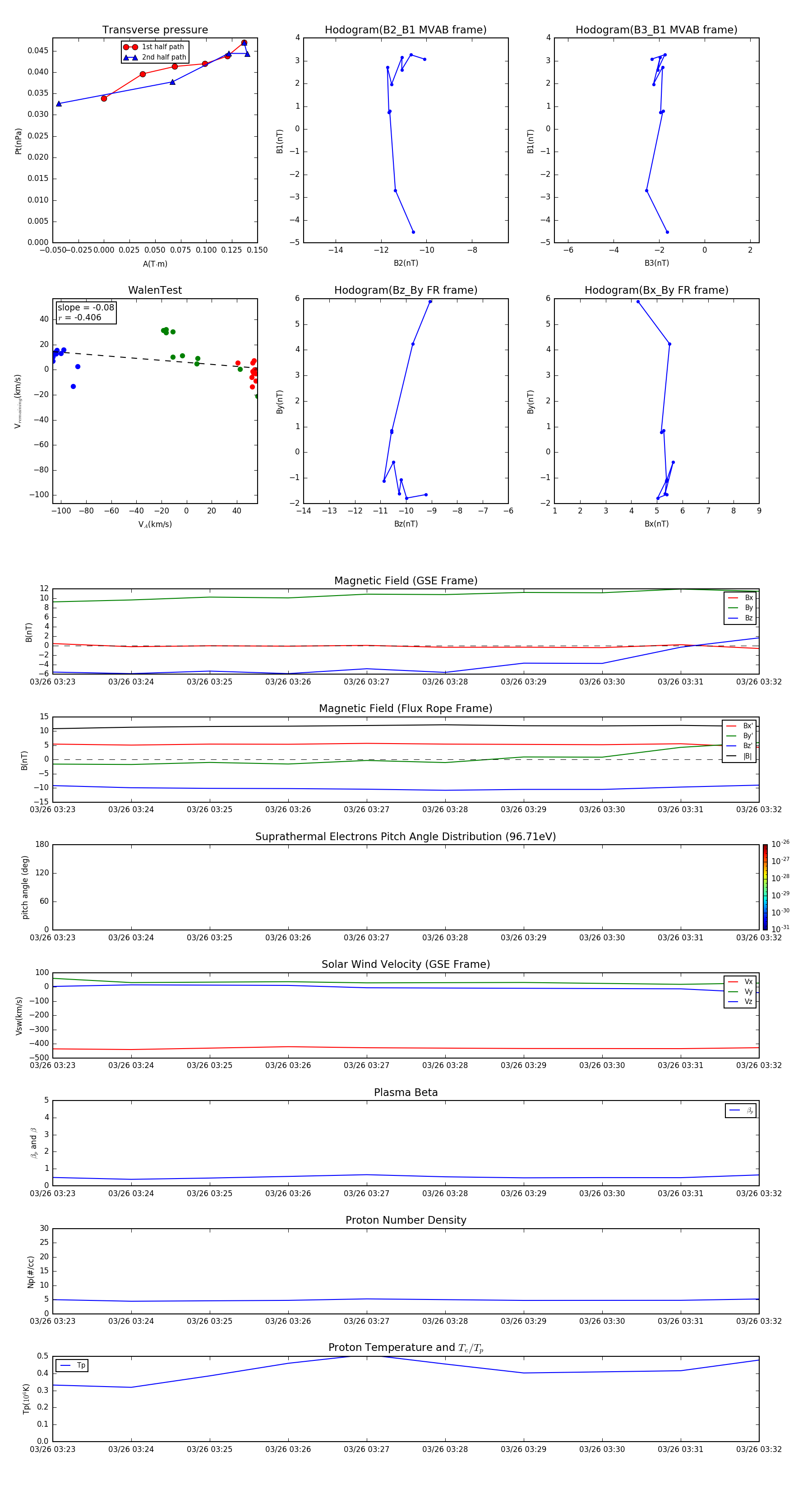Screen dimensions: 812x1489
Task: Click 'Hodogram(Bx_By FR frame)' title
Action: [x=656, y=290]
